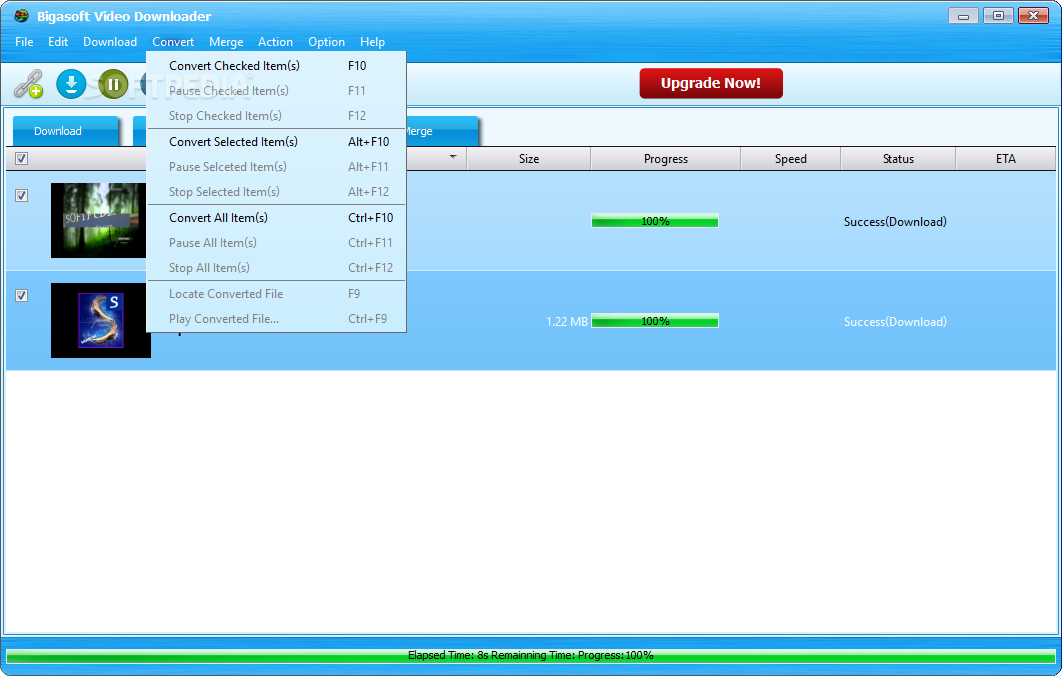This screenshot has width=1062, height=676.
Task: Open the Help menu
Action: 373,42
